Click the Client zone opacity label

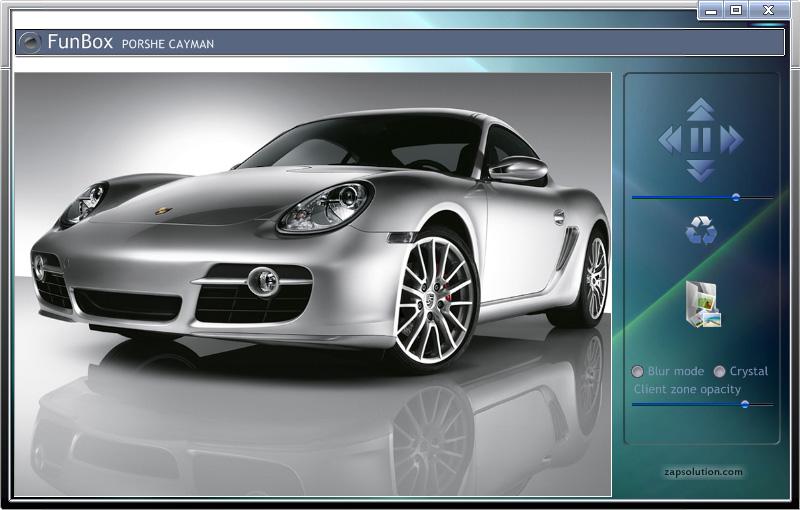click(x=687, y=390)
